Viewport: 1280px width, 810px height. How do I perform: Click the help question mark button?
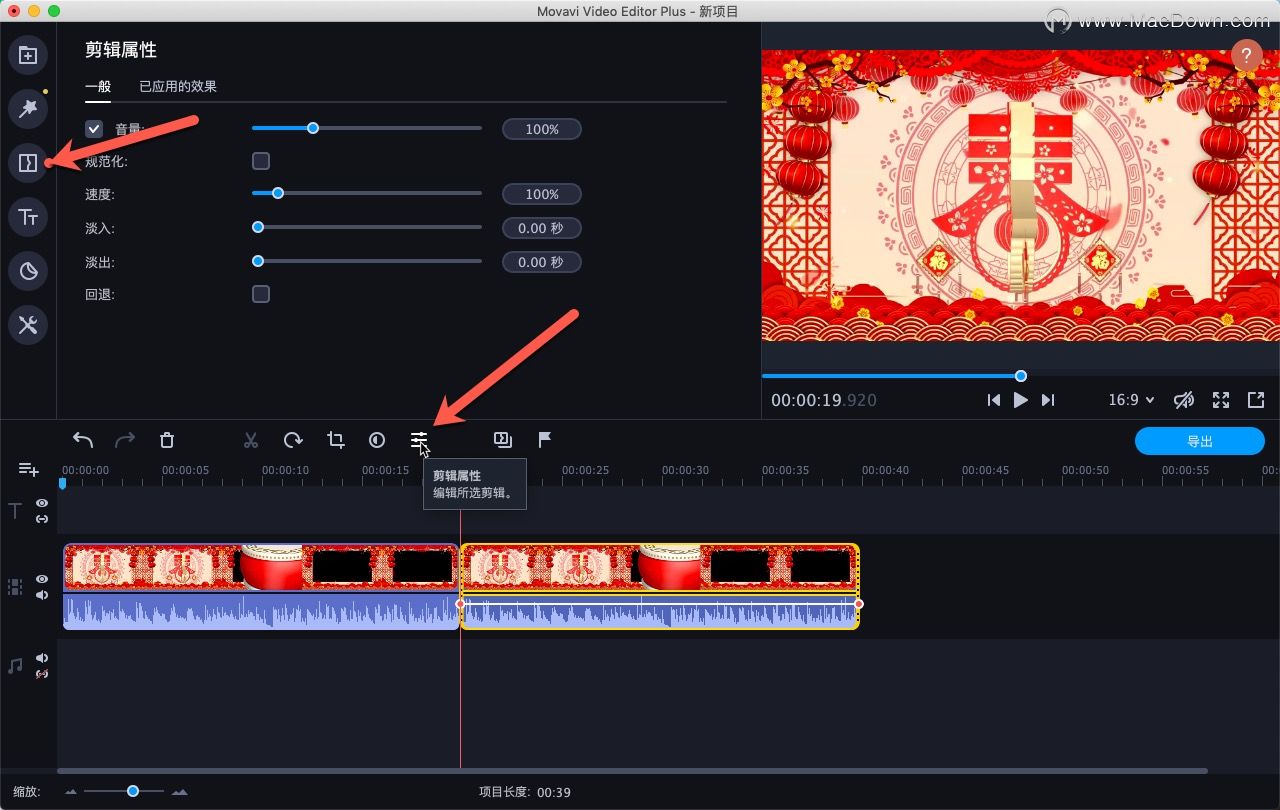1246,56
